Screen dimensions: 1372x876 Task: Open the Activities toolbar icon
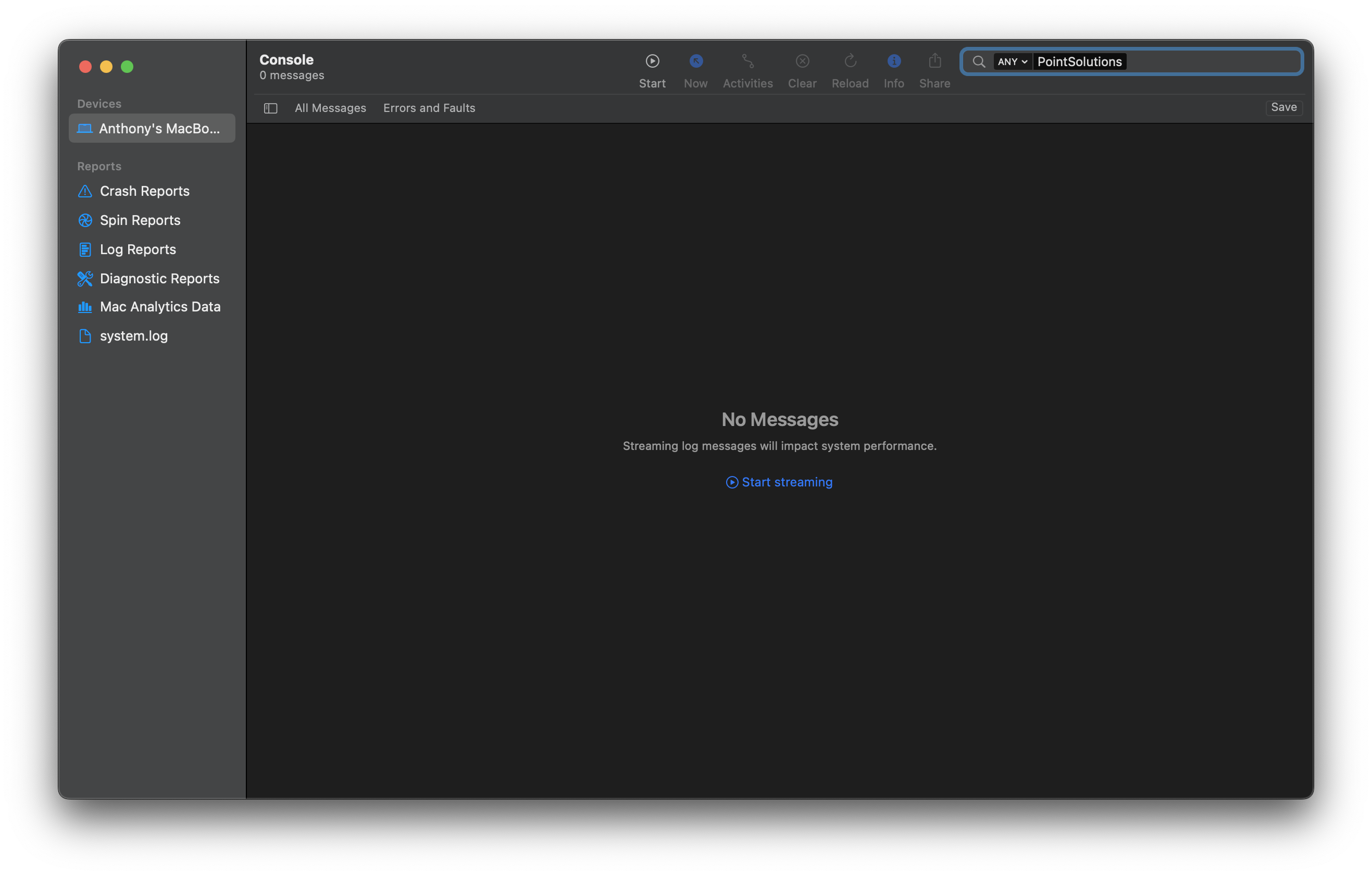click(747, 61)
